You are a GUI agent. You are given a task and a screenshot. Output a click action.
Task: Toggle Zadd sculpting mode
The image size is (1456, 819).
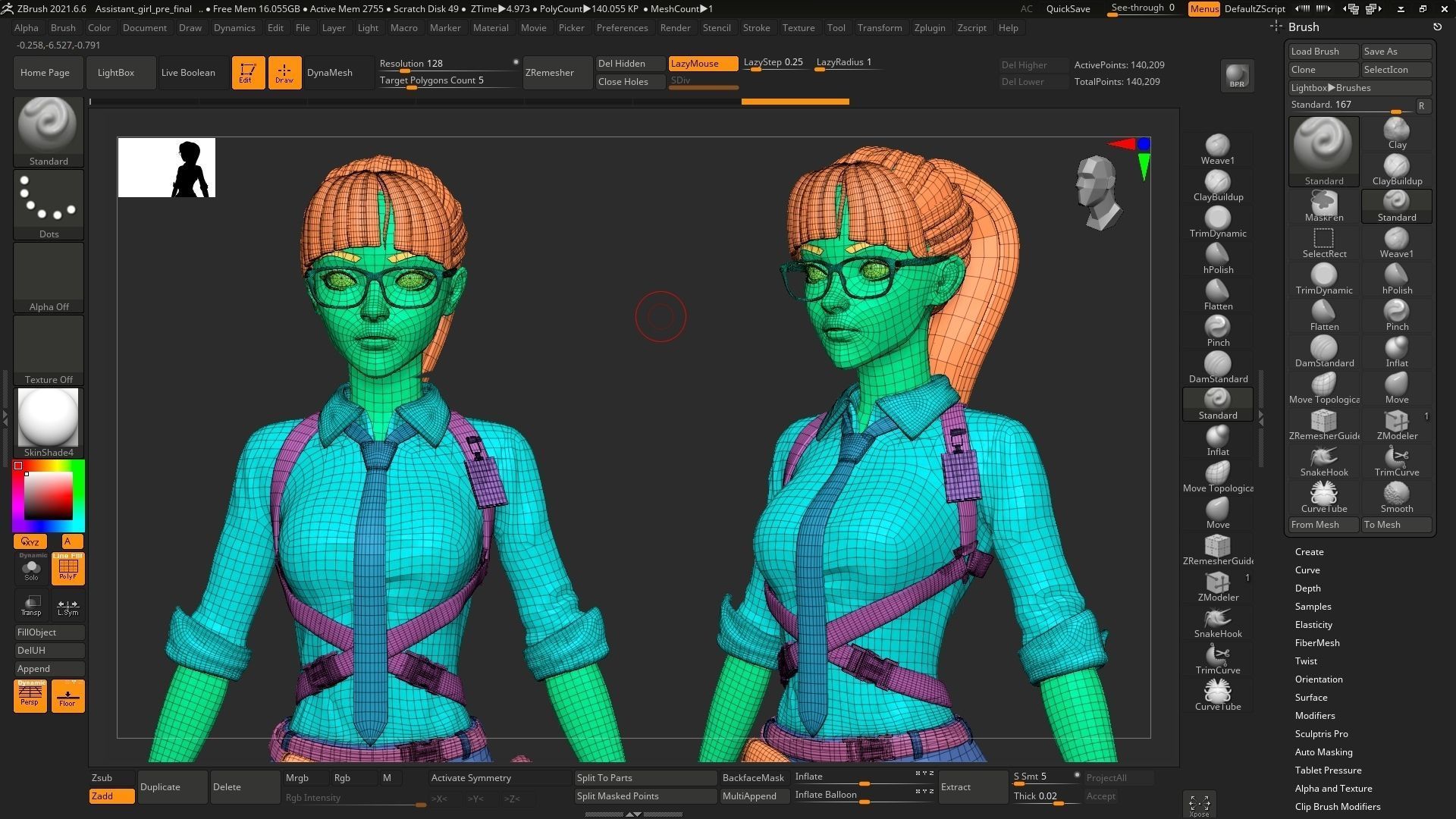(x=111, y=796)
